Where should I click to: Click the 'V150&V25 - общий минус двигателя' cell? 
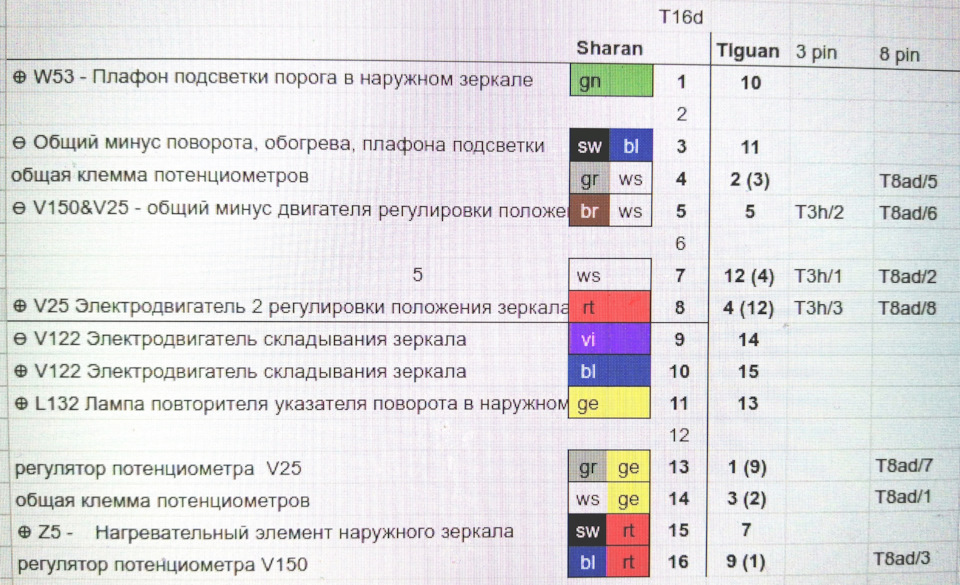(290, 209)
